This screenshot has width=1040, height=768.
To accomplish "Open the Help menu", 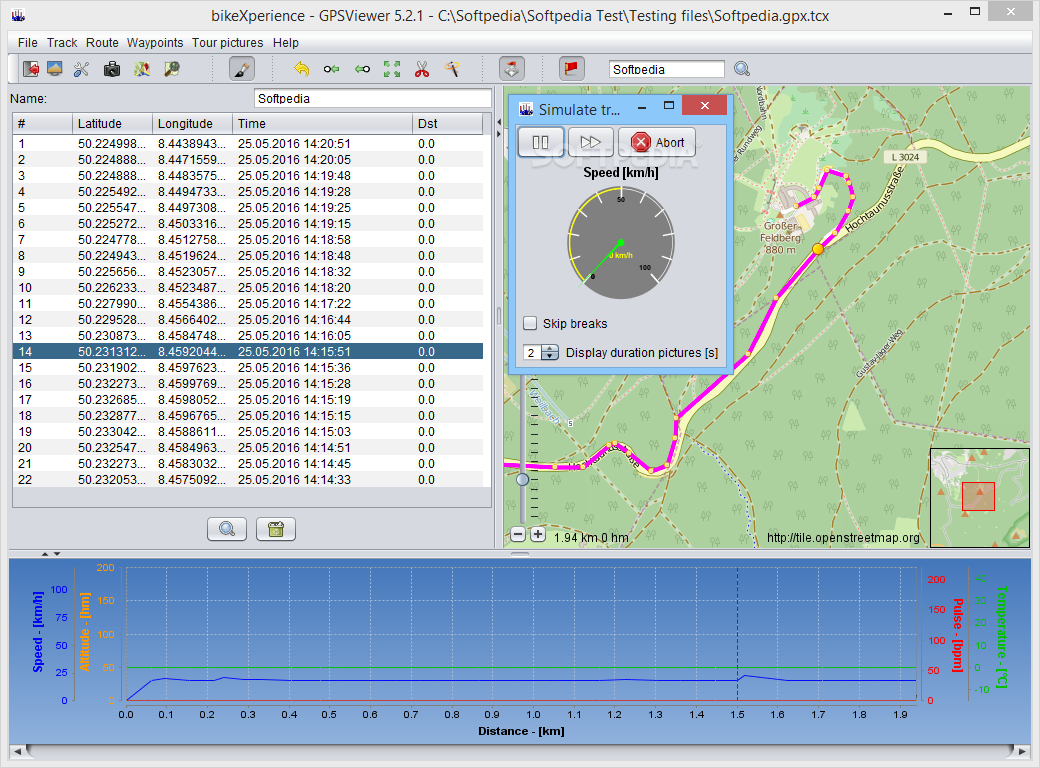I will coord(286,42).
